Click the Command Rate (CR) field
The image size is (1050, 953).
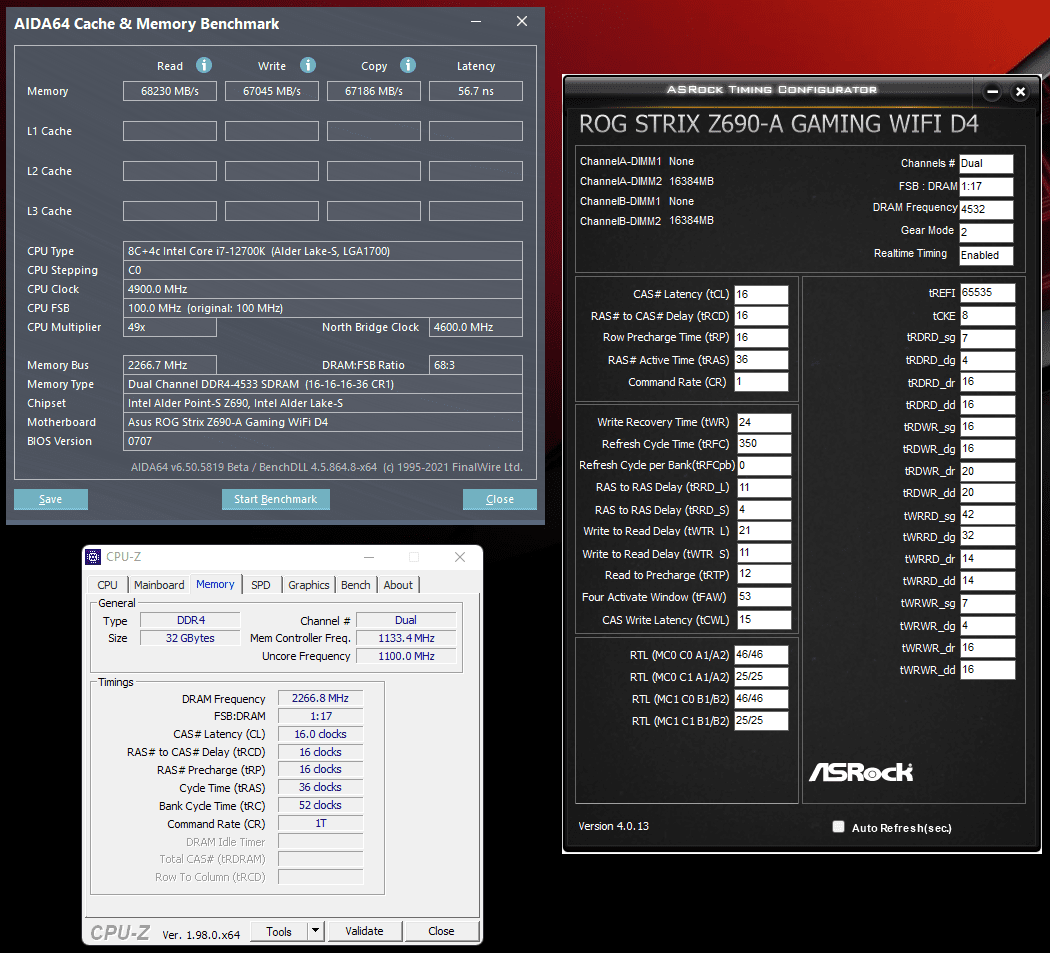(761, 382)
